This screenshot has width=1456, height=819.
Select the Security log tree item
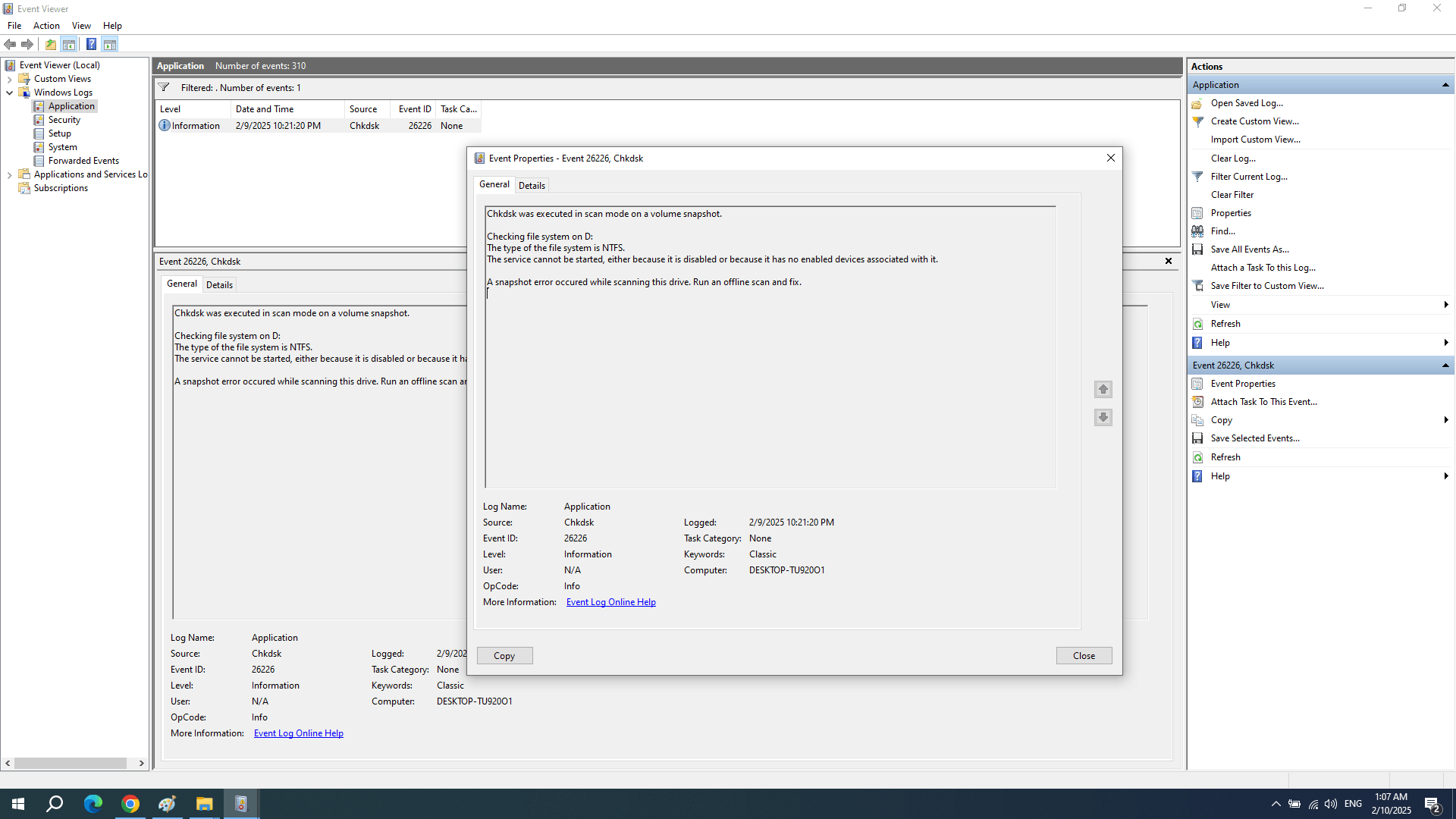pos(64,120)
